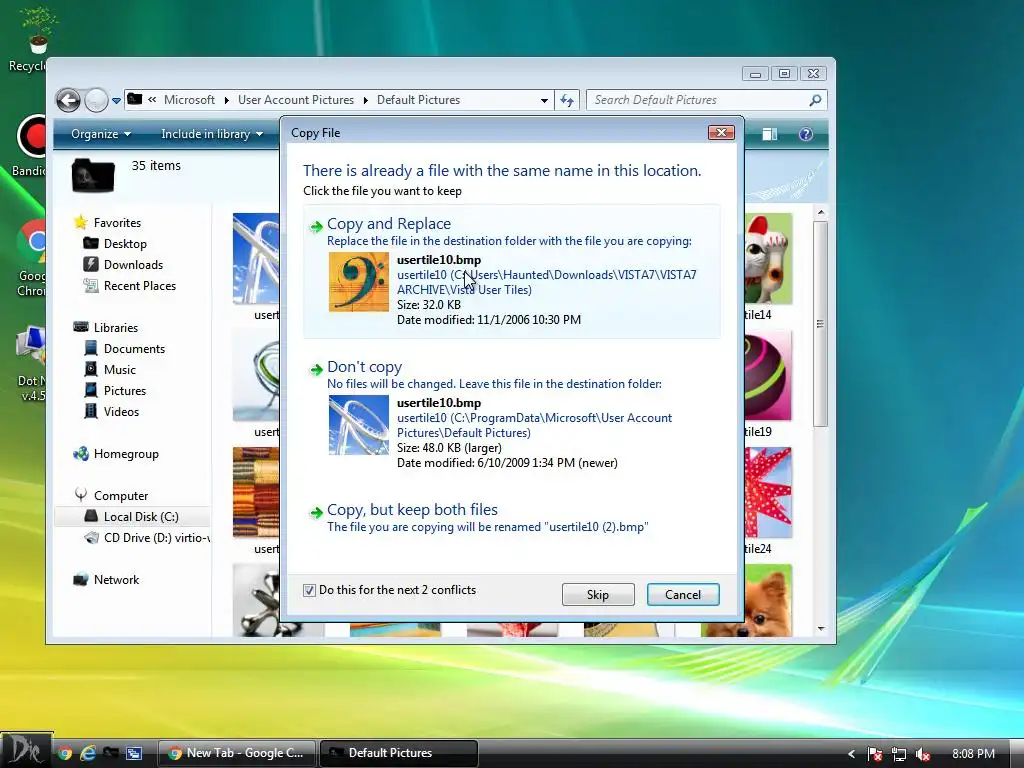This screenshot has height=768, width=1024.
Task: Expand arrow after Microsoft breadcrumb
Action: 227,101
